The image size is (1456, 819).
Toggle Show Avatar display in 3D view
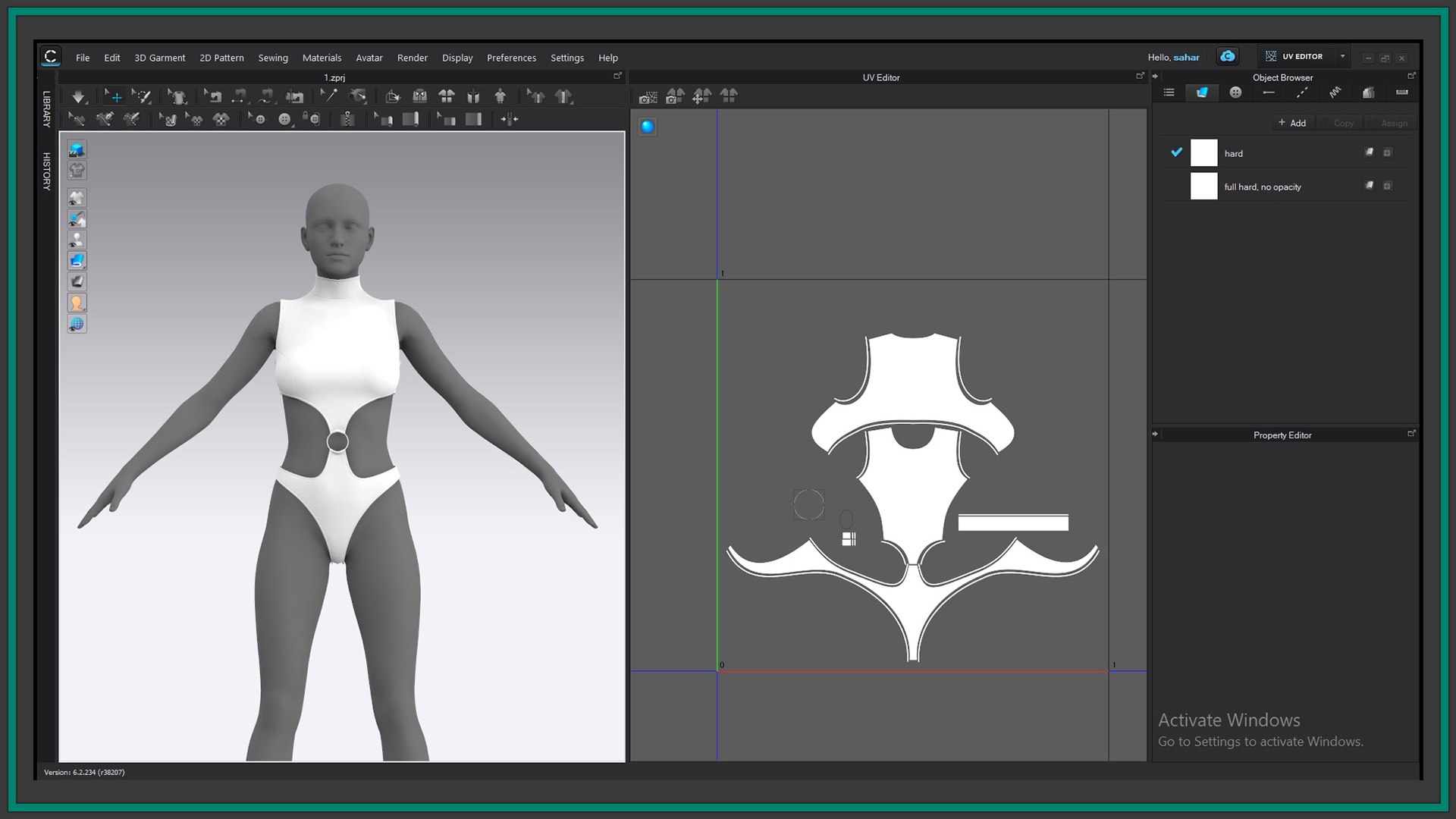tap(77, 240)
